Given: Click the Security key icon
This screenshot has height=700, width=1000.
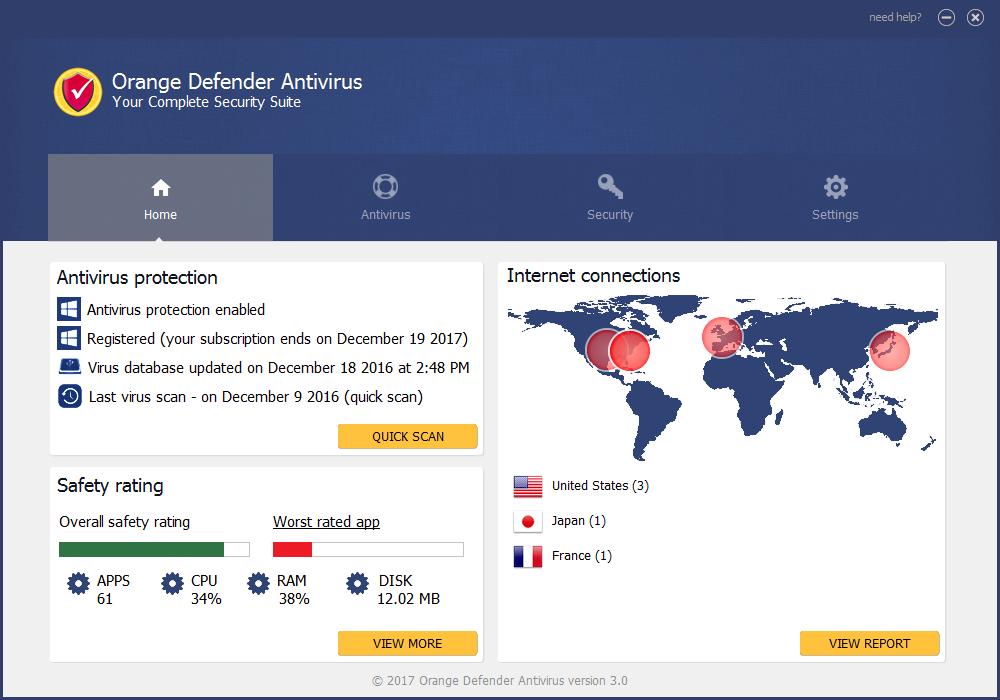Looking at the screenshot, I should 610,186.
